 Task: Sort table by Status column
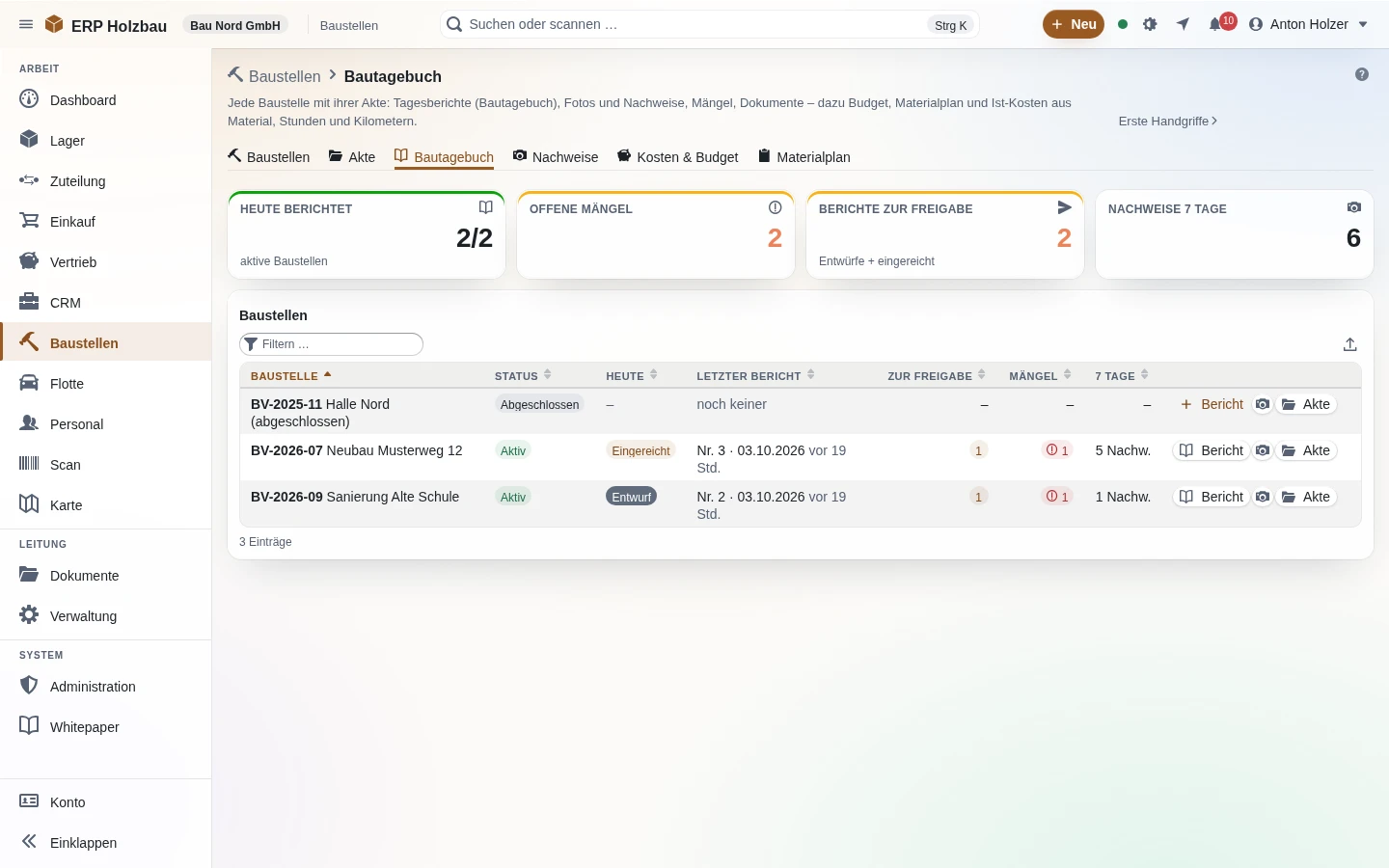523,376
